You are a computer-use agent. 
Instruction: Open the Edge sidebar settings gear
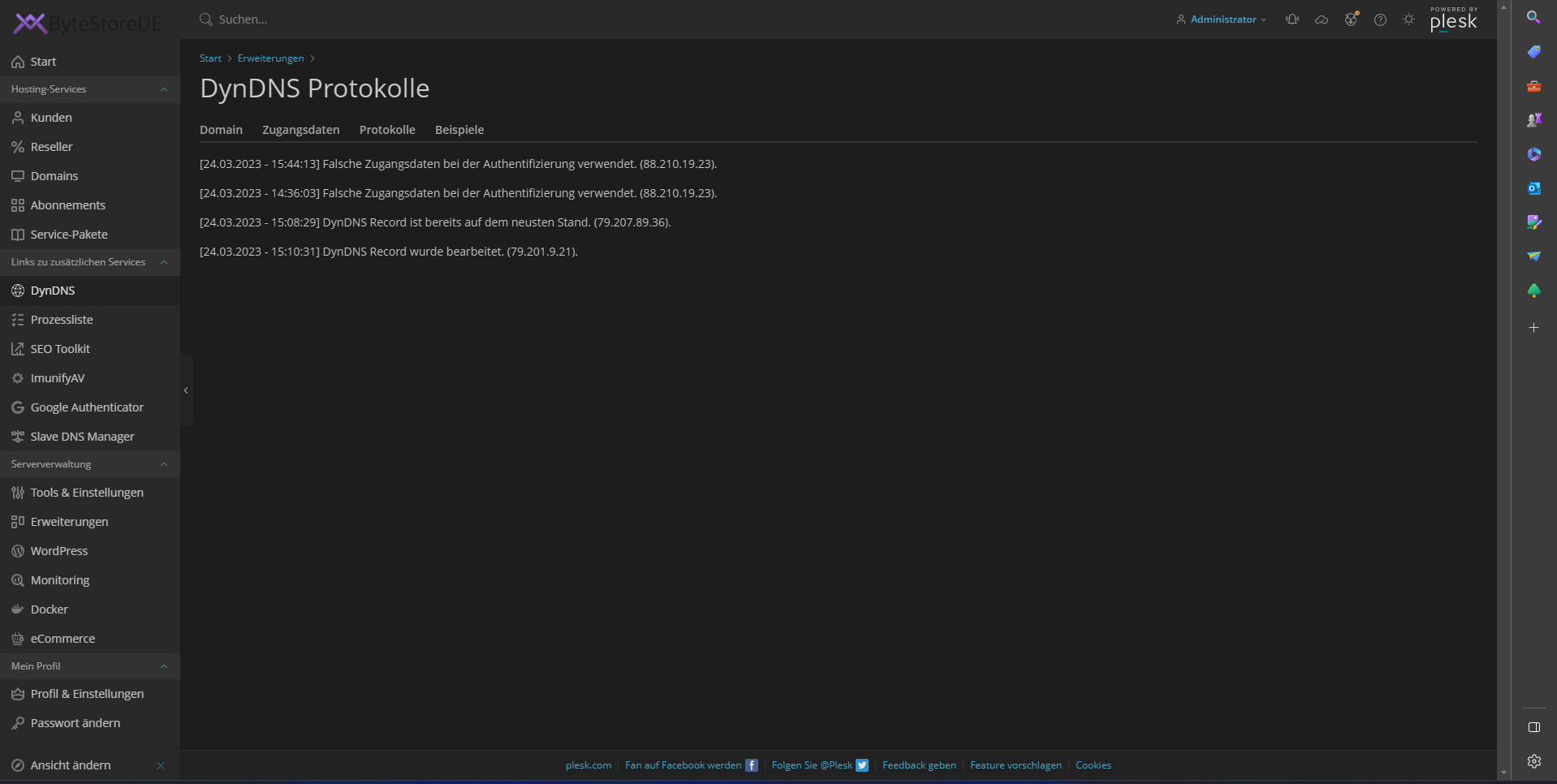tap(1533, 761)
